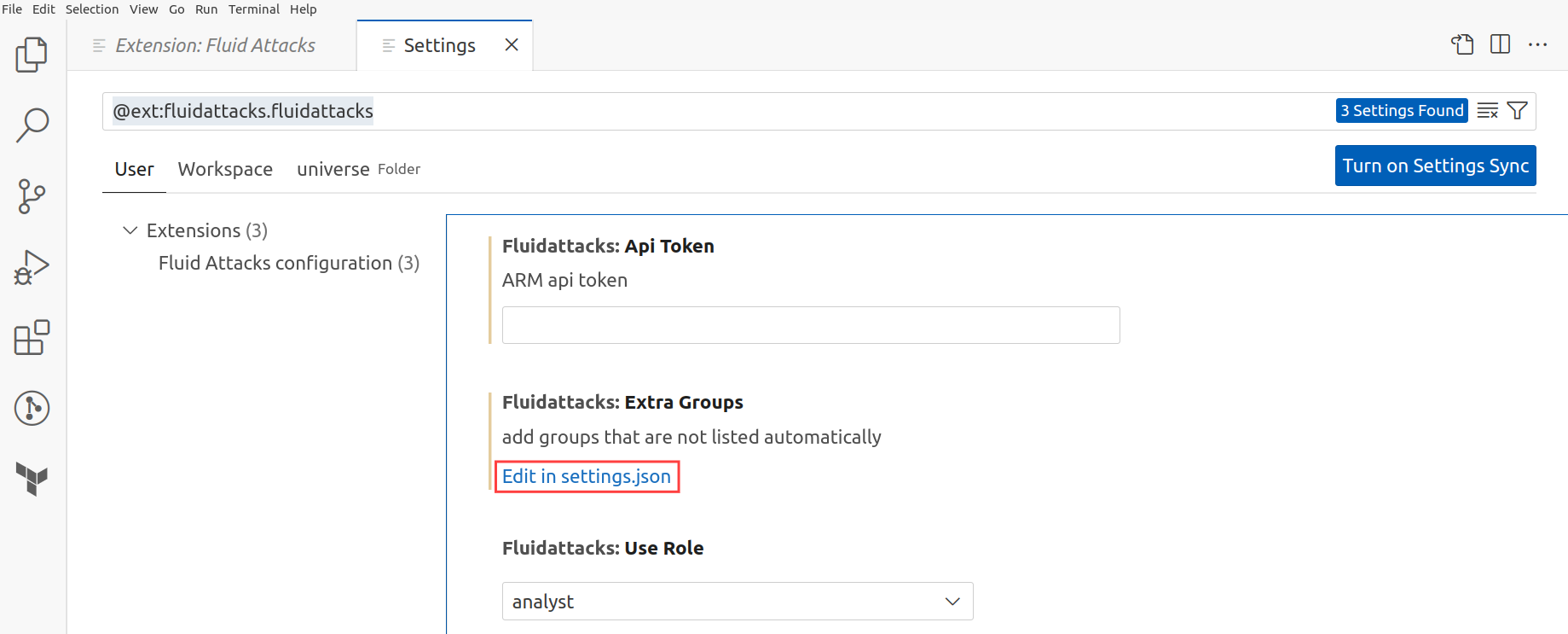This screenshot has width=1568, height=634.
Task: Click Turn on Settings Sync button
Action: click(x=1436, y=166)
